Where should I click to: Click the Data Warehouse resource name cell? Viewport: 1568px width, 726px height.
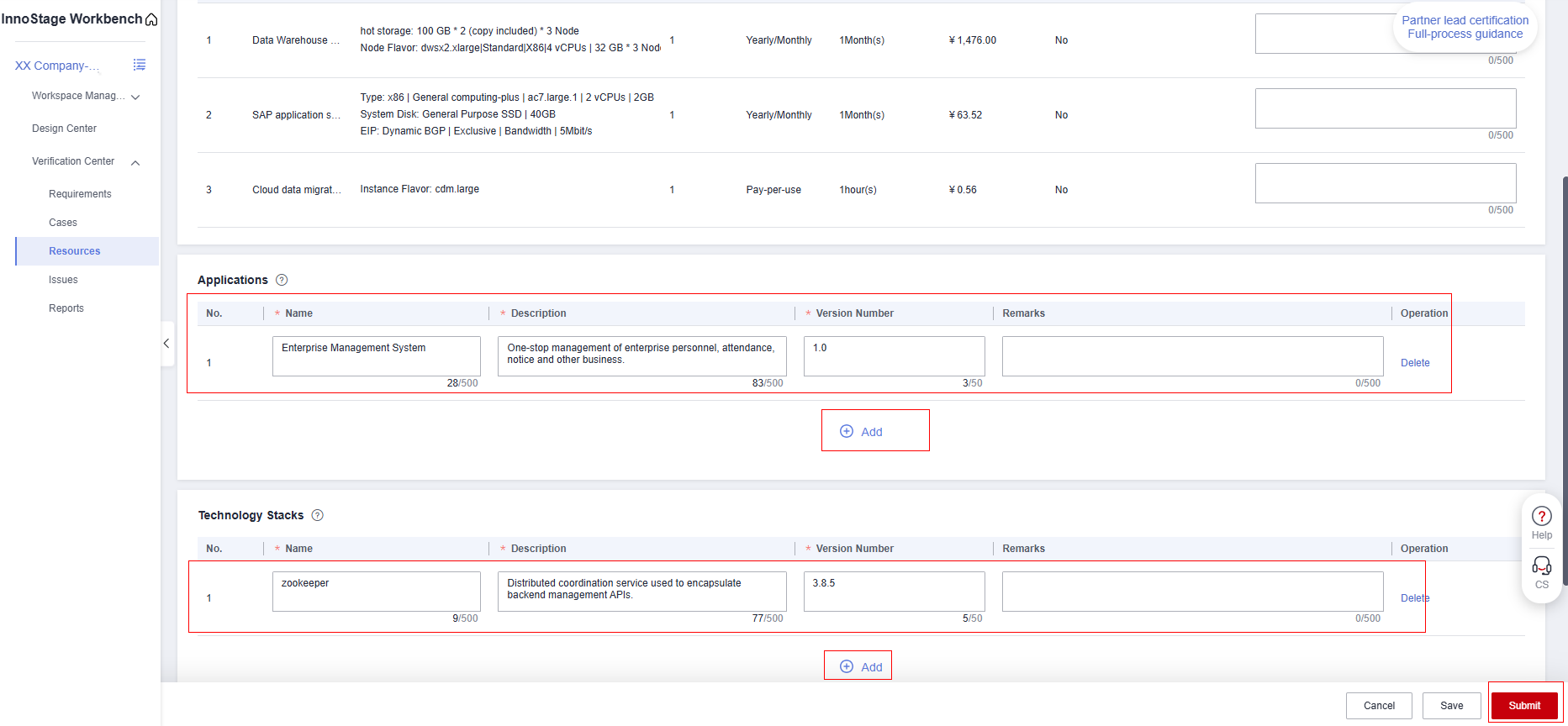[296, 40]
